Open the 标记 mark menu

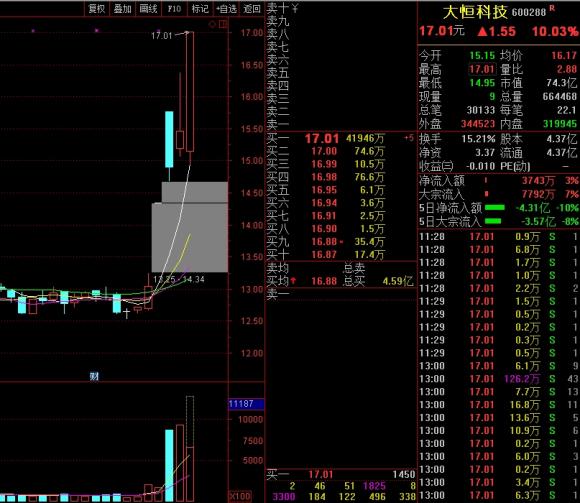point(200,9)
